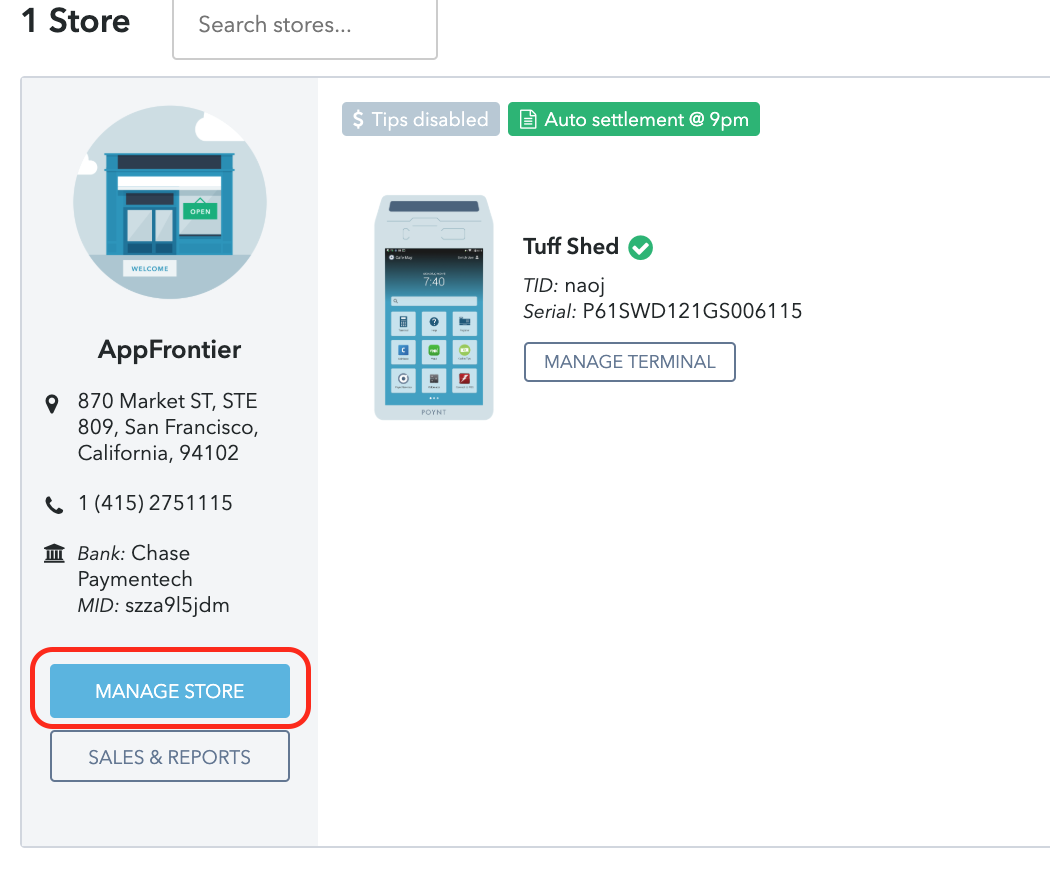Click the phone number 1 (415) 2751115

(x=155, y=503)
